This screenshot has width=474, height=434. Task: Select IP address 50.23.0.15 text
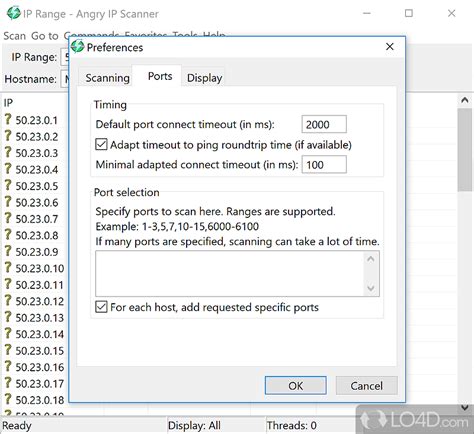click(40, 351)
